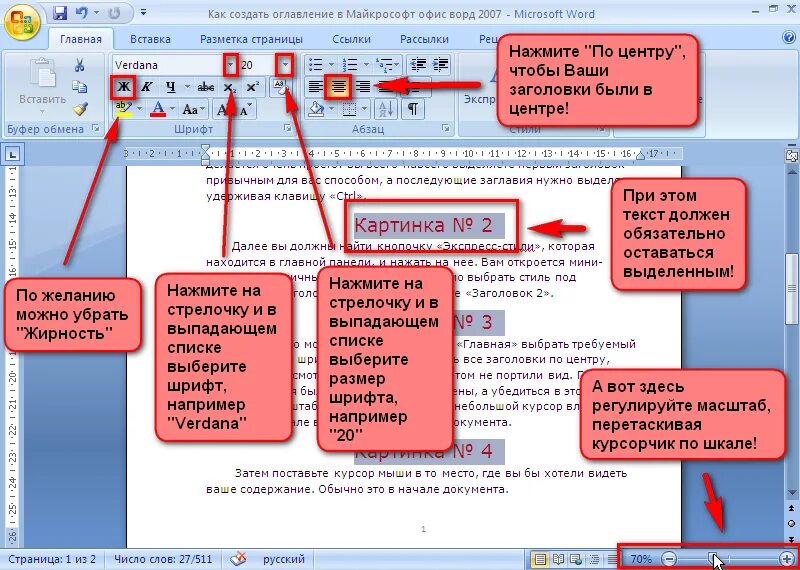Open the round Office button menu
800x570 pixels.
coord(22,21)
